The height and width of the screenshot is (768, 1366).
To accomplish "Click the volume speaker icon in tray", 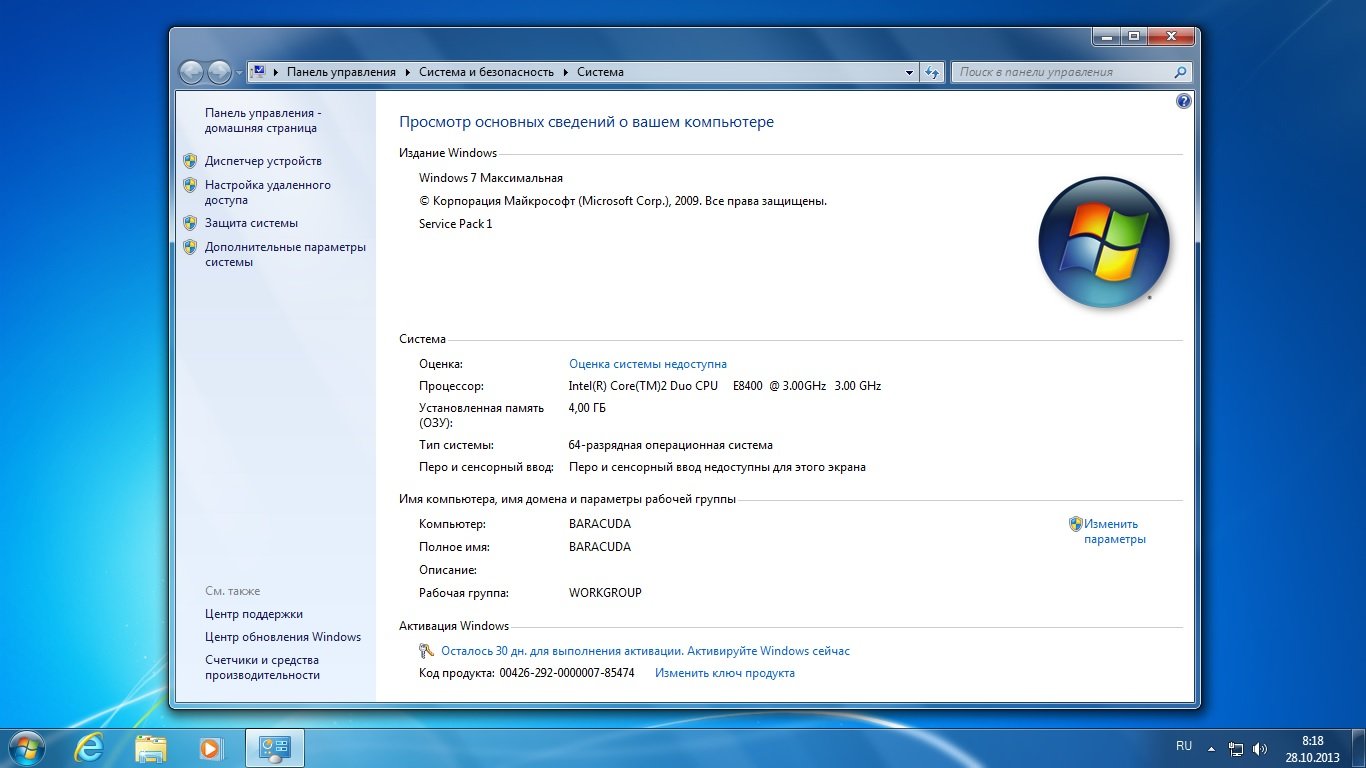I will point(1260,748).
